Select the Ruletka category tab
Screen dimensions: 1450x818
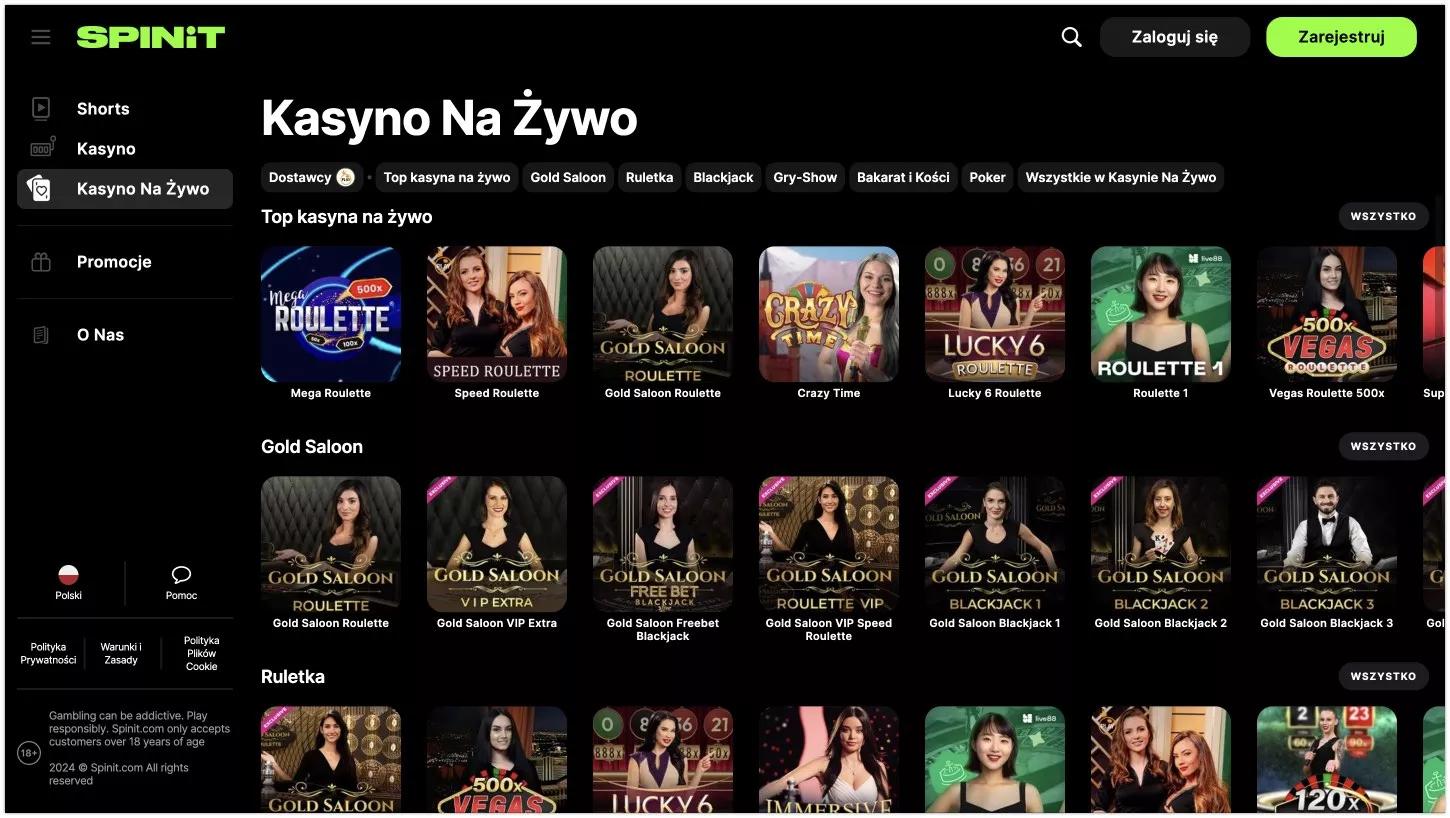(x=649, y=177)
